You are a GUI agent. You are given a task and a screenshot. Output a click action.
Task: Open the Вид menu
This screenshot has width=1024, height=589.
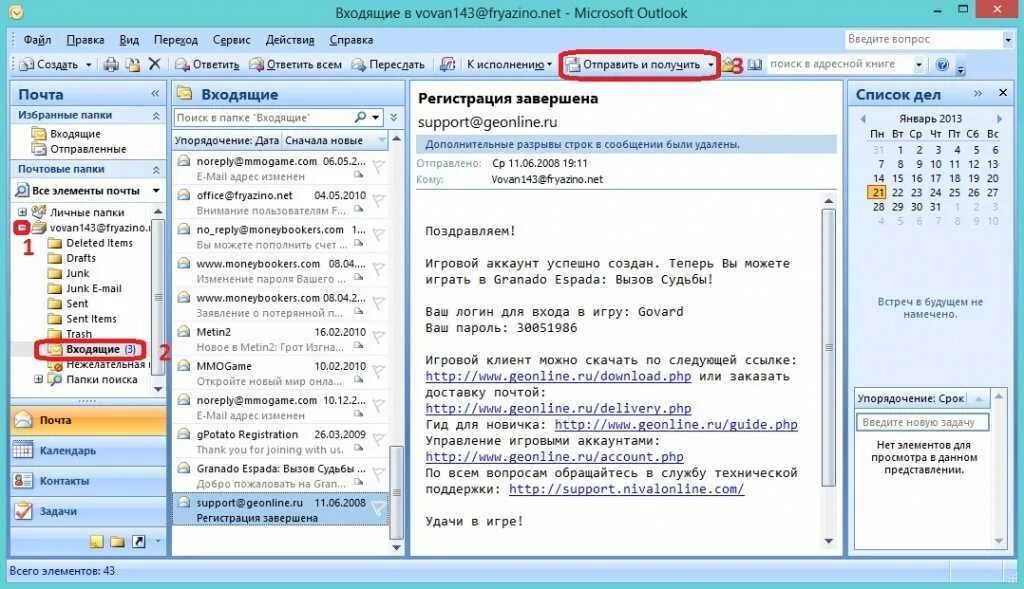[x=129, y=40]
